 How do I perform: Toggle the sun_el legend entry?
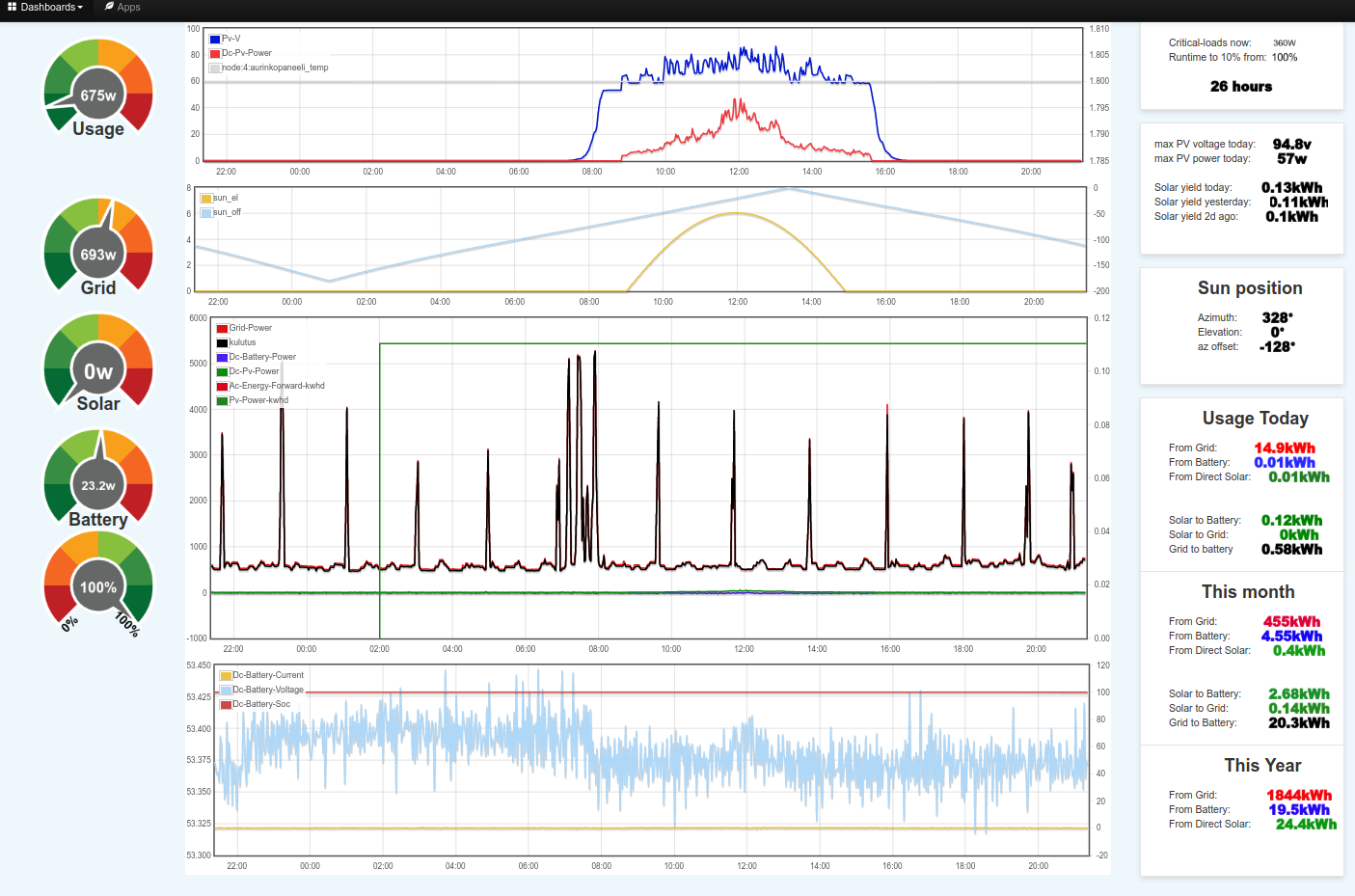coord(225,198)
